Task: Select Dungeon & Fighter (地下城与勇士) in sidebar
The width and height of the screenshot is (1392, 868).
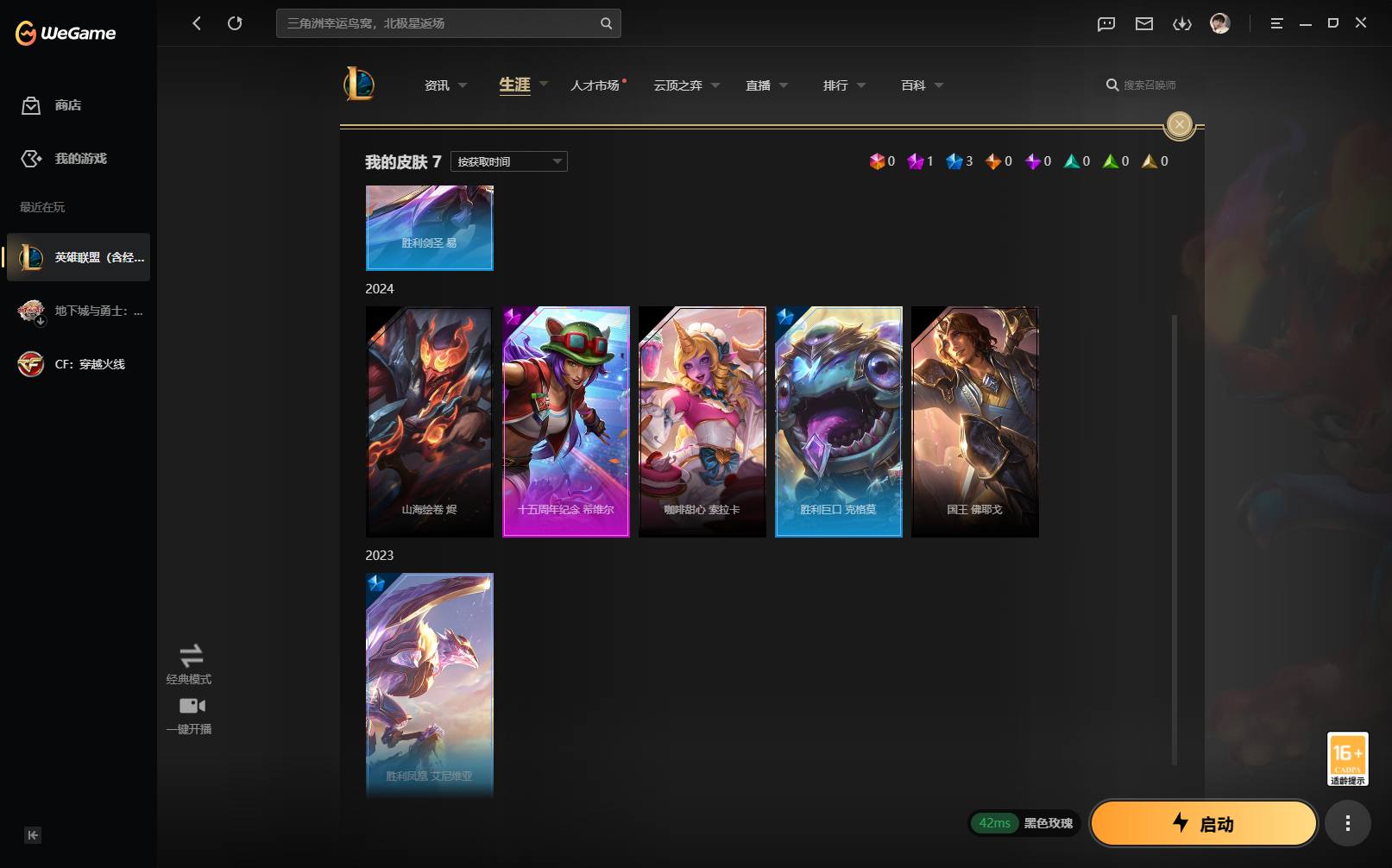Action: 79,311
